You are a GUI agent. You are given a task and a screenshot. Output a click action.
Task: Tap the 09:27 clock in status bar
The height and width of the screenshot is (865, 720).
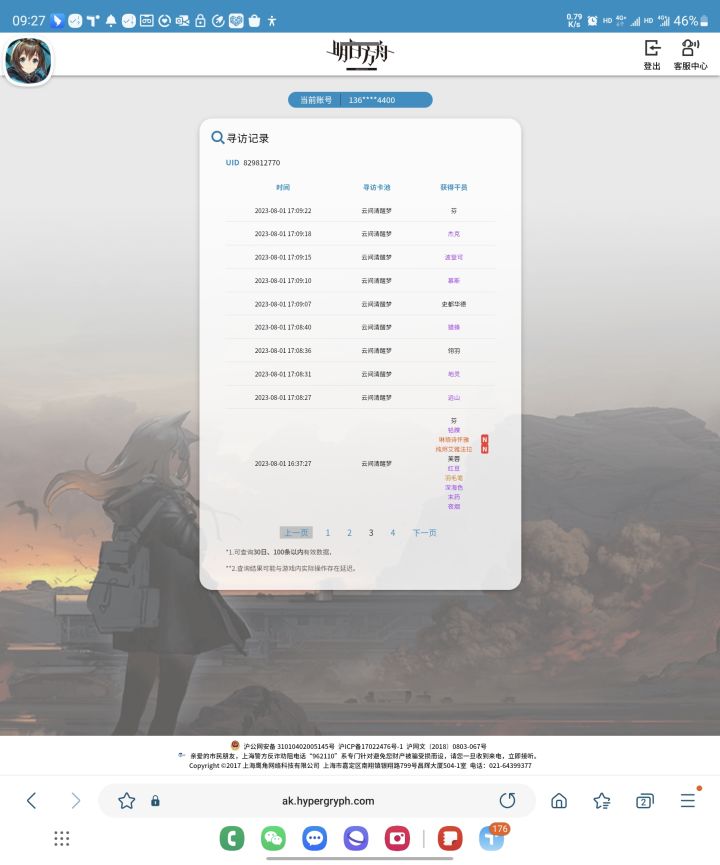click(x=29, y=21)
